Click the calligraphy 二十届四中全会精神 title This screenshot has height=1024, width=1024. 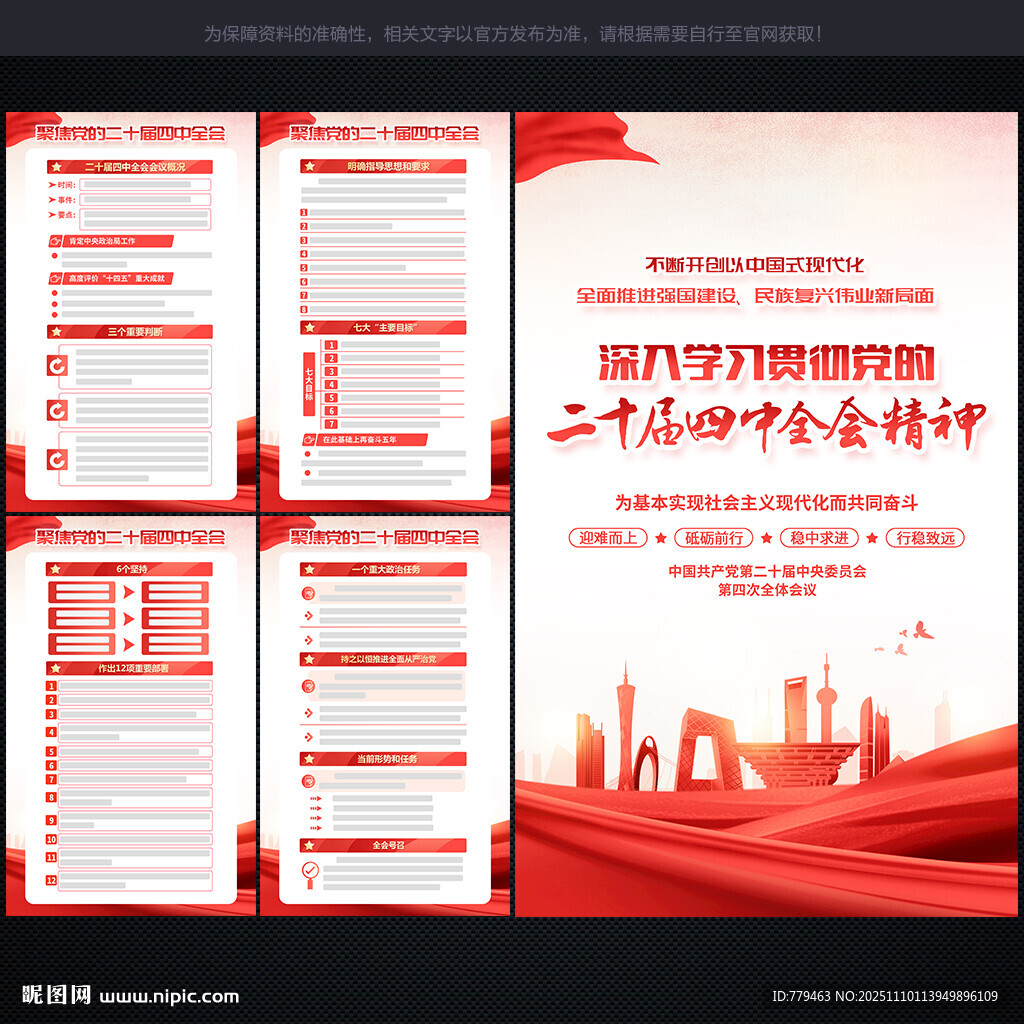767,424
